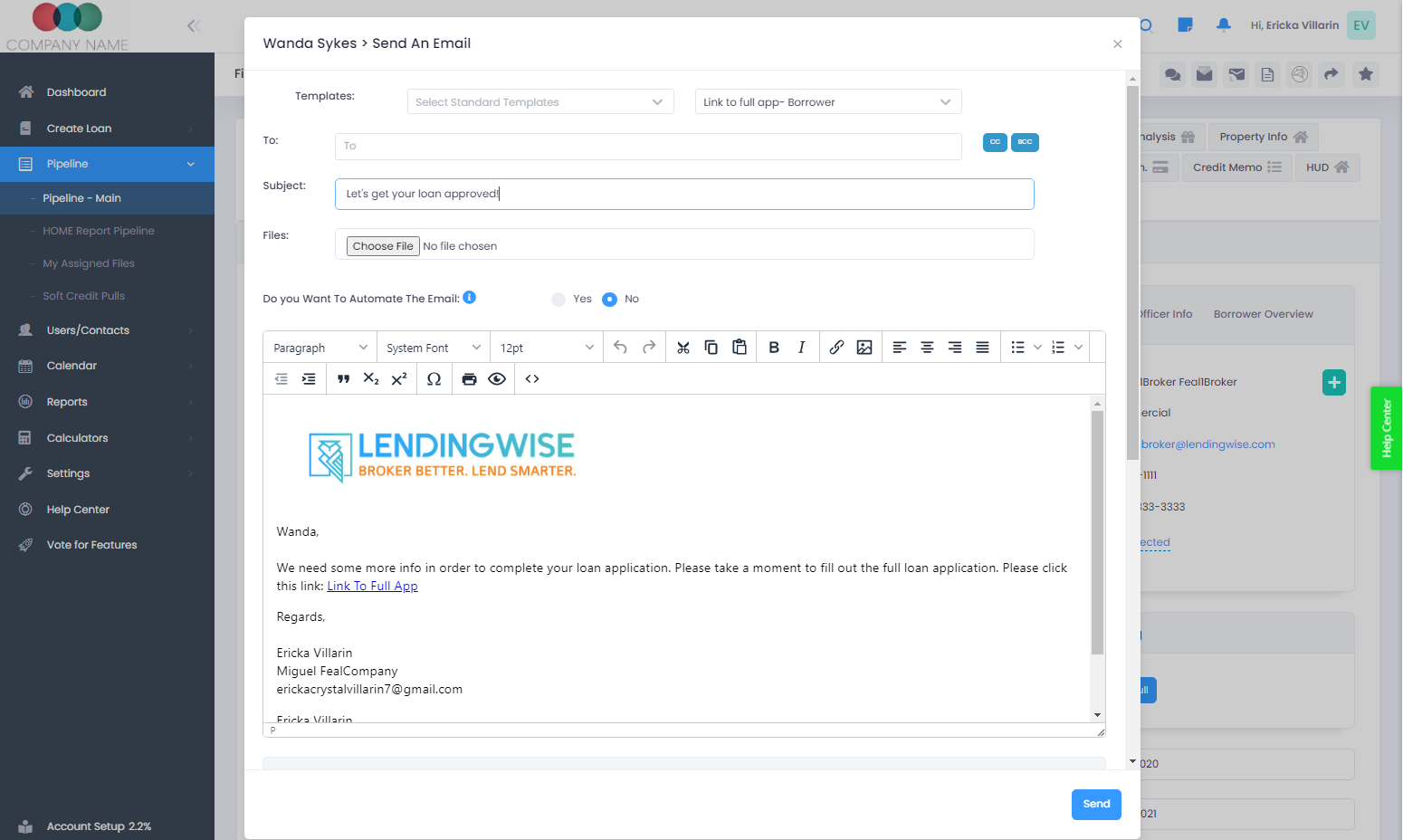Click the Bold formatting icon

point(774,348)
